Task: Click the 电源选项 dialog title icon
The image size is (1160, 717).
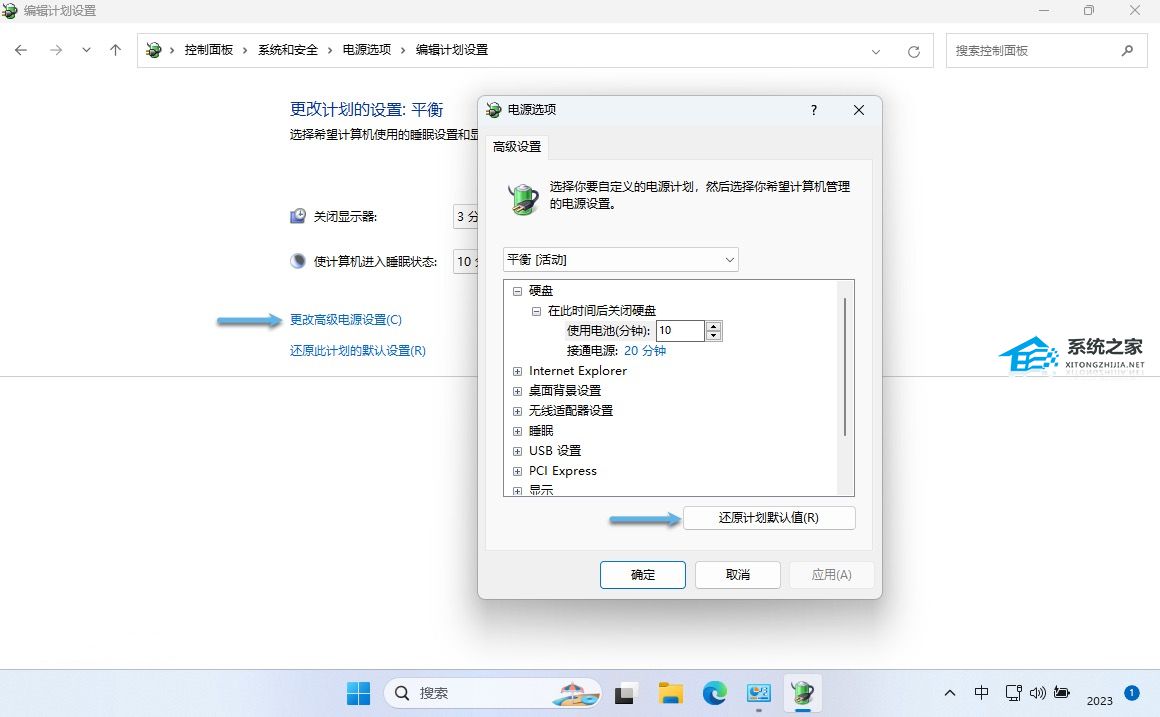Action: [x=493, y=110]
